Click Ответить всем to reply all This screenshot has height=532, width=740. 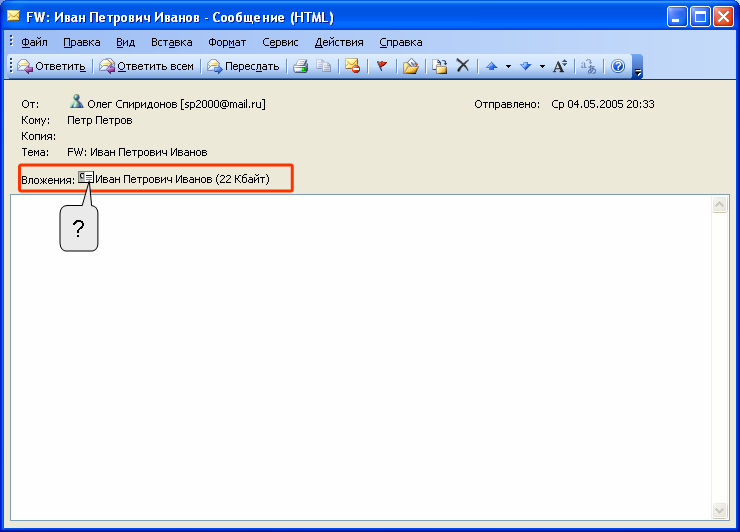click(x=146, y=66)
